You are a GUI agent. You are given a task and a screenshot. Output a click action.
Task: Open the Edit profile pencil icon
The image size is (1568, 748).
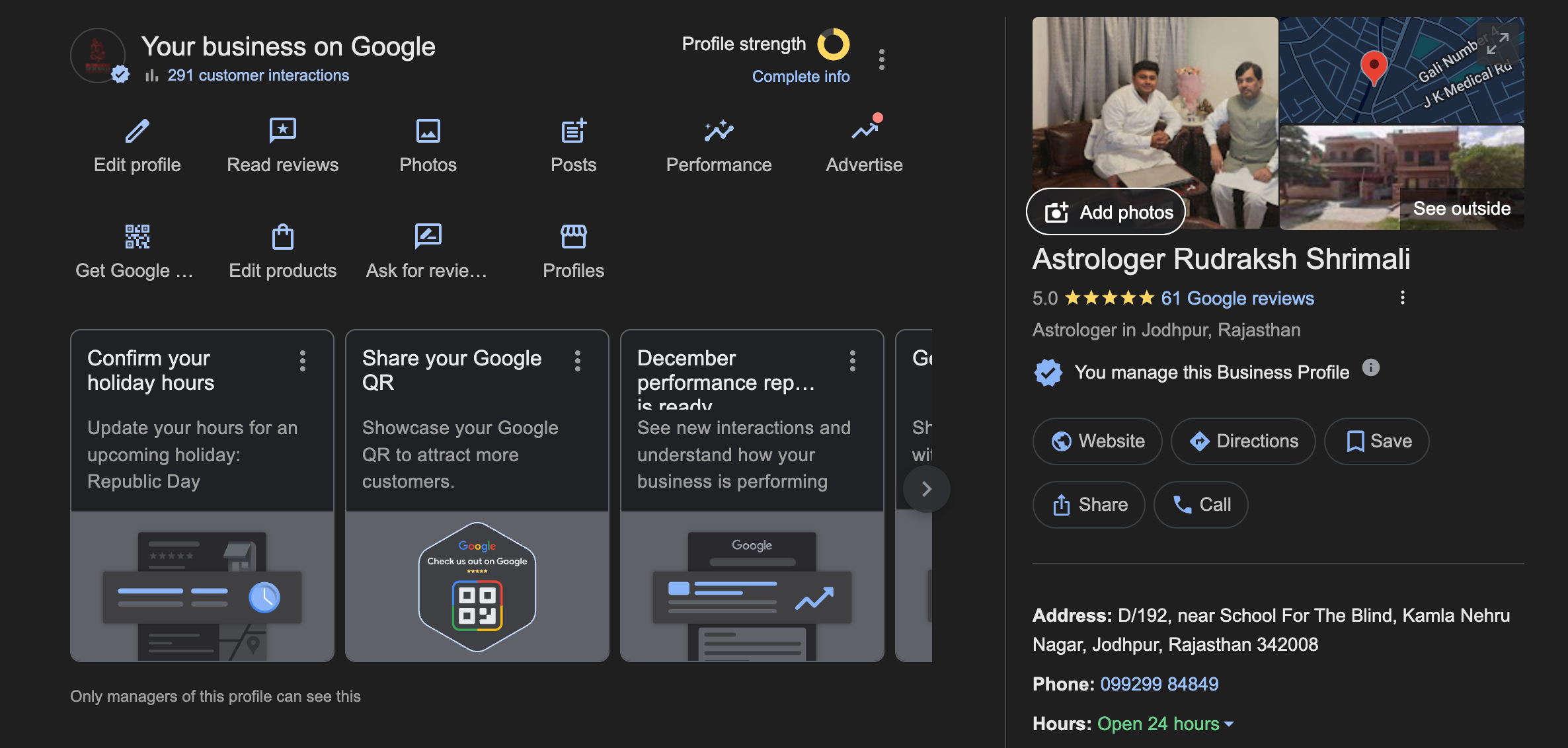coord(137,131)
